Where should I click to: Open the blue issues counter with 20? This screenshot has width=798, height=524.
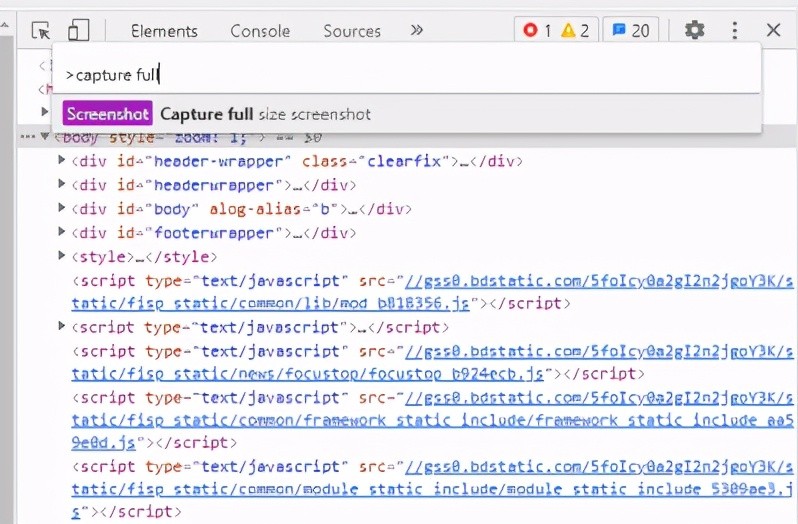[x=630, y=31]
